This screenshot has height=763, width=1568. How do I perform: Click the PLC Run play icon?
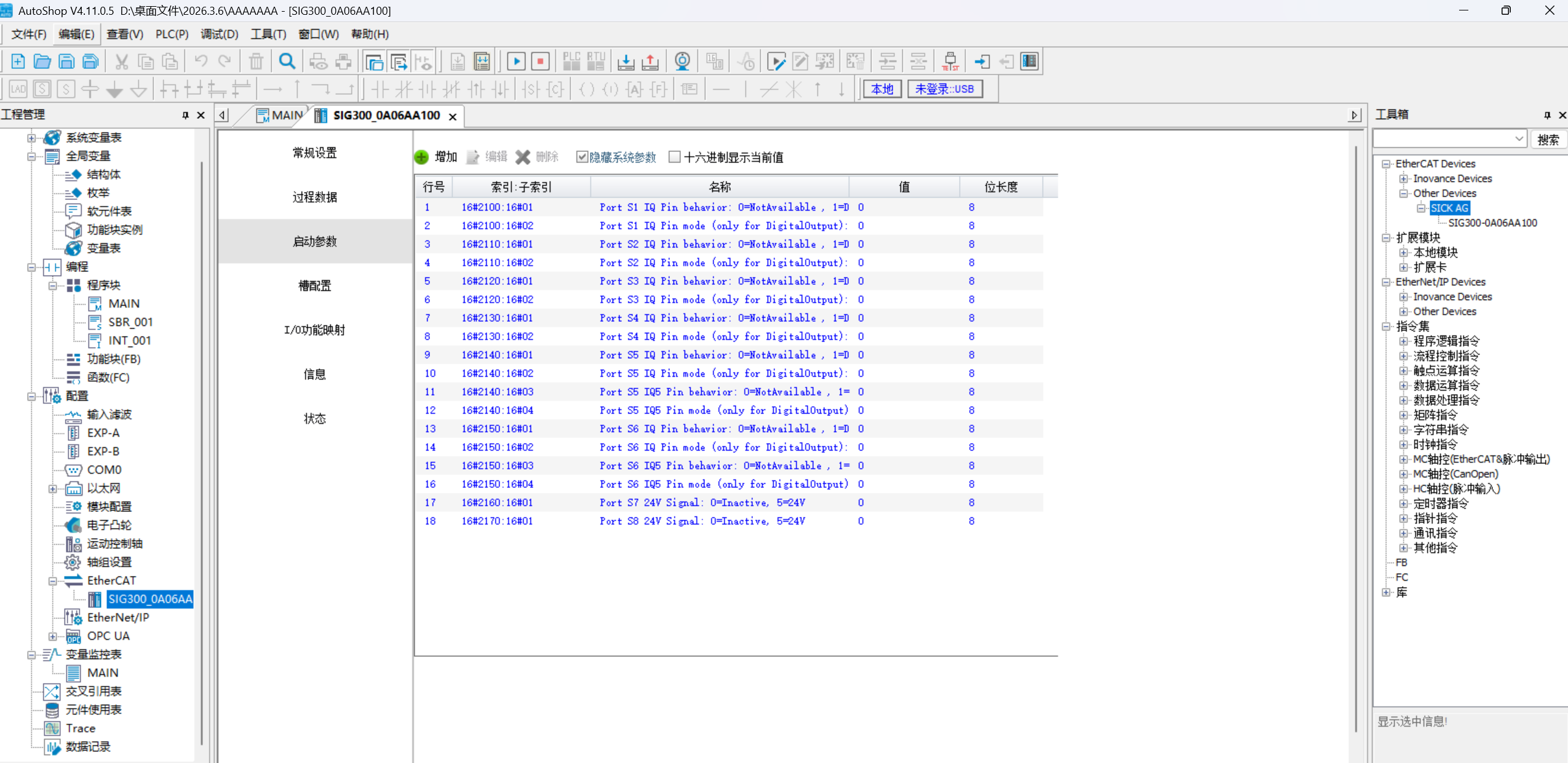click(516, 62)
